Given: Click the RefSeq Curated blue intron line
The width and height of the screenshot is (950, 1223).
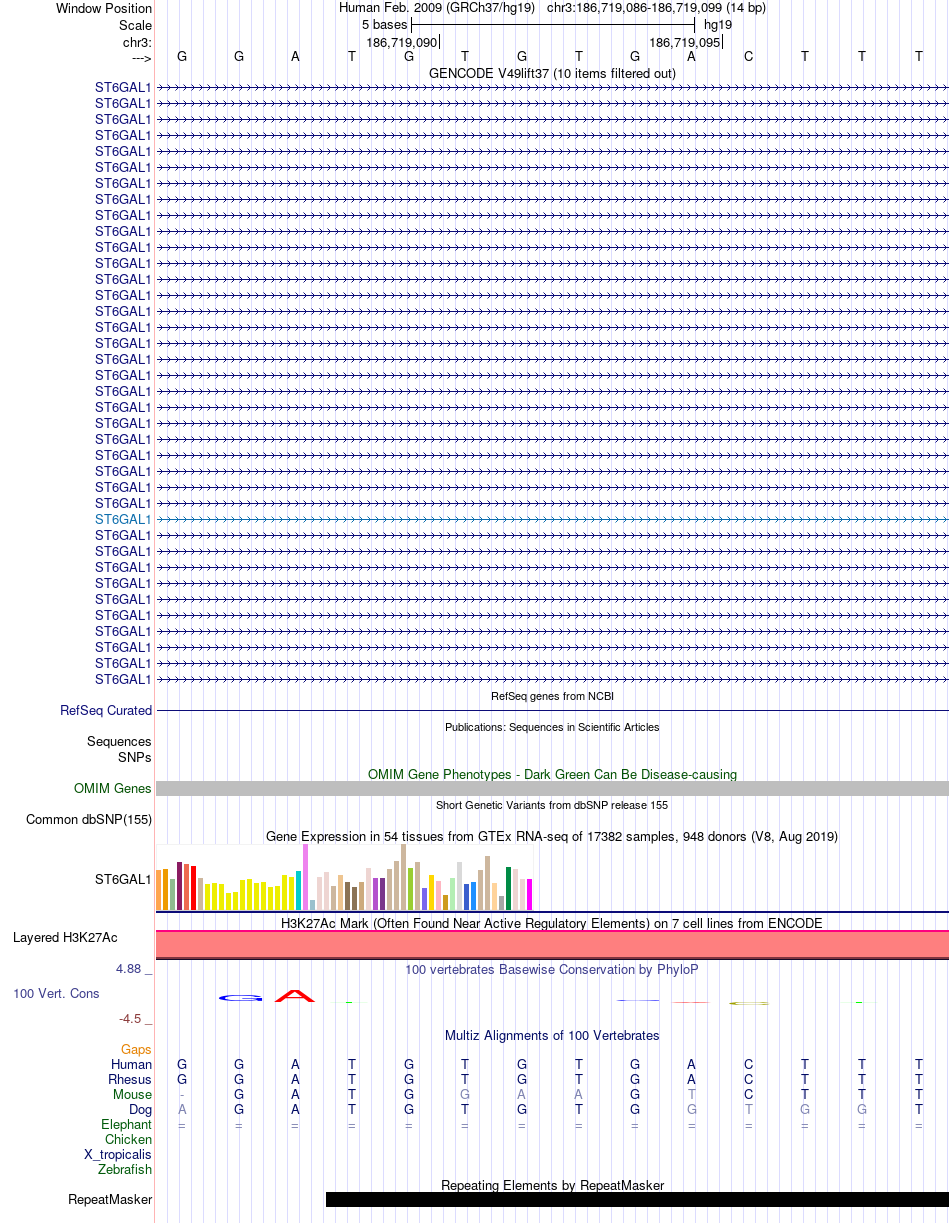Looking at the screenshot, I should [x=552, y=711].
